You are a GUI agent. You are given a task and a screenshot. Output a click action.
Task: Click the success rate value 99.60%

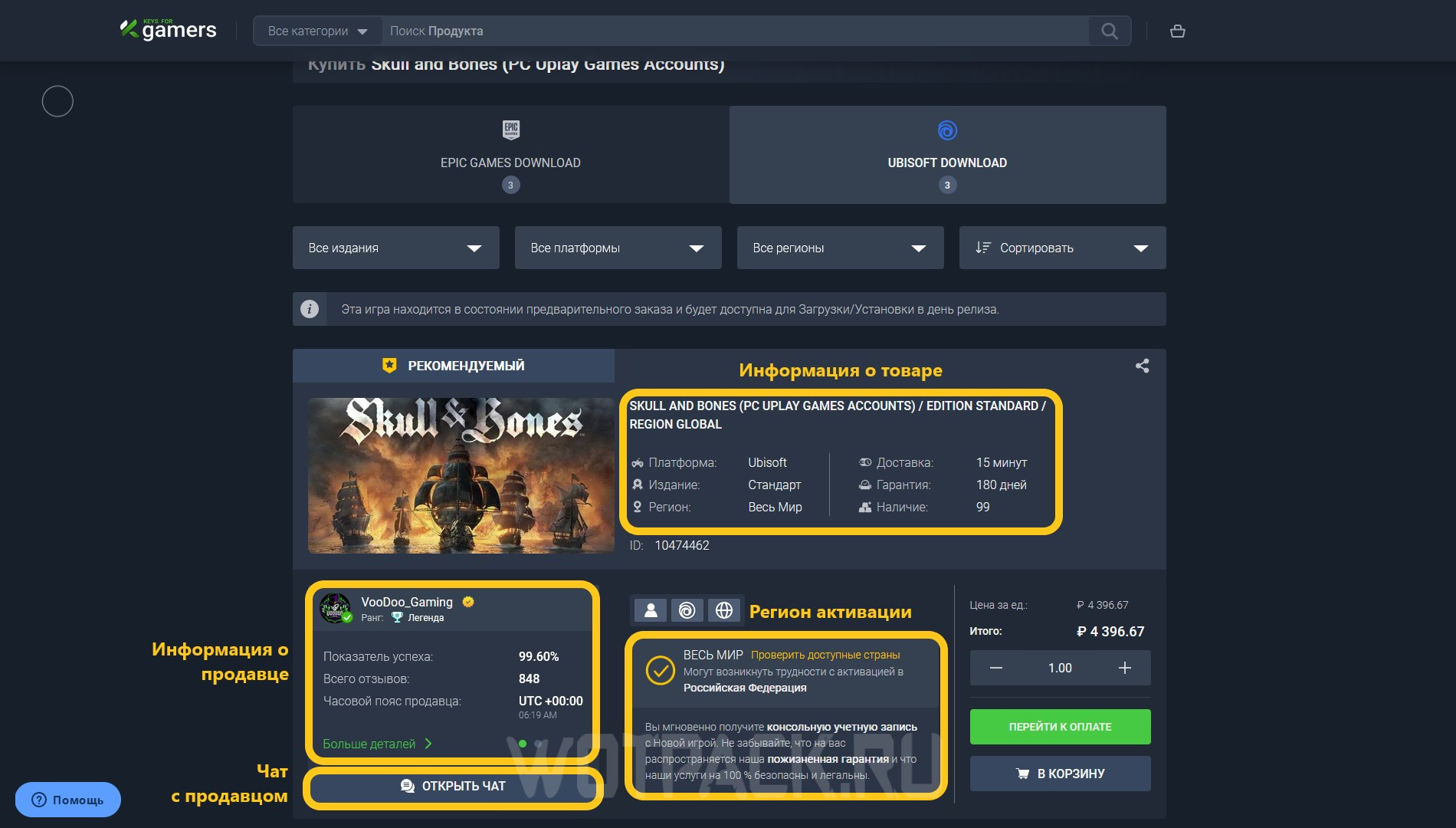pyautogui.click(x=539, y=656)
